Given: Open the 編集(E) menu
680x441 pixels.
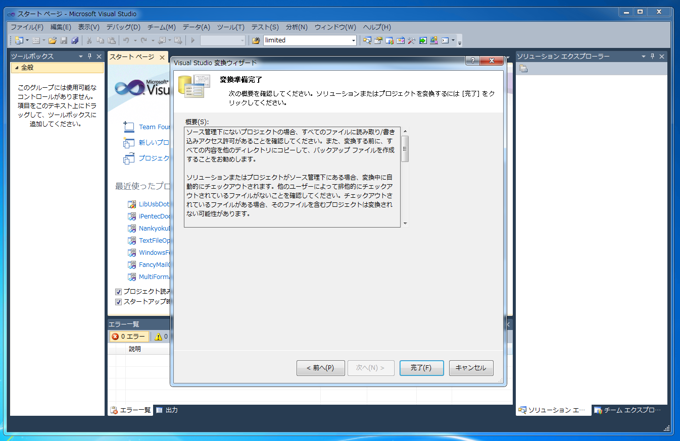Looking at the screenshot, I should tap(61, 27).
